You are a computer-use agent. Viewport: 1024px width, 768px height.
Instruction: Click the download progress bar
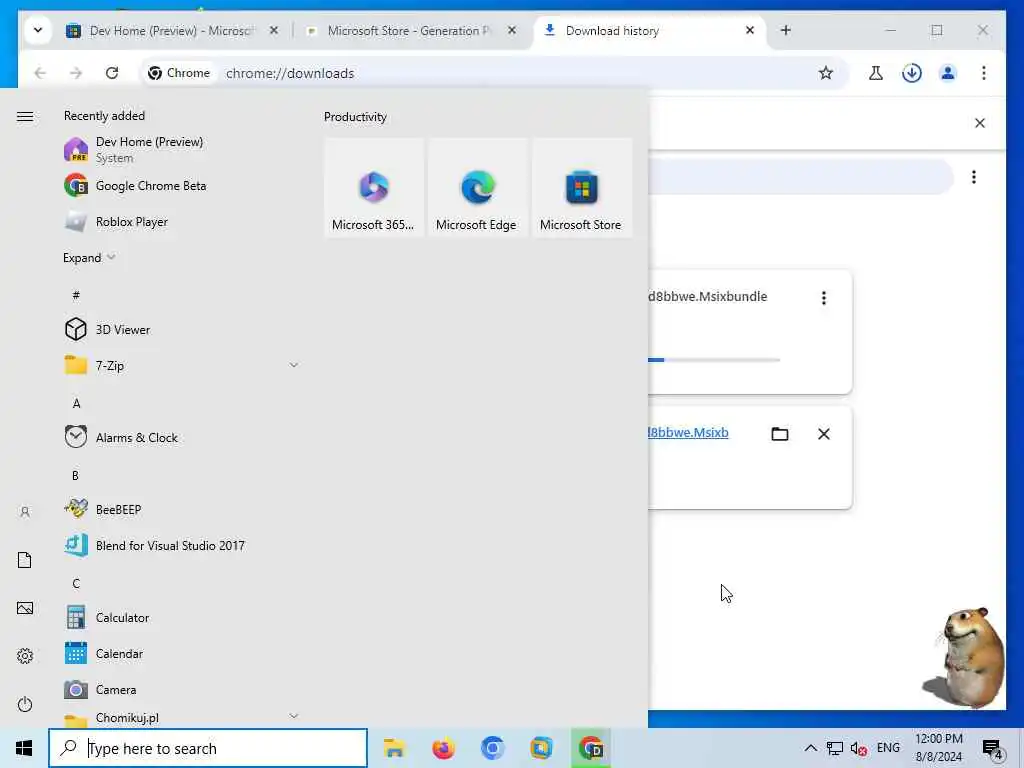tap(714, 360)
